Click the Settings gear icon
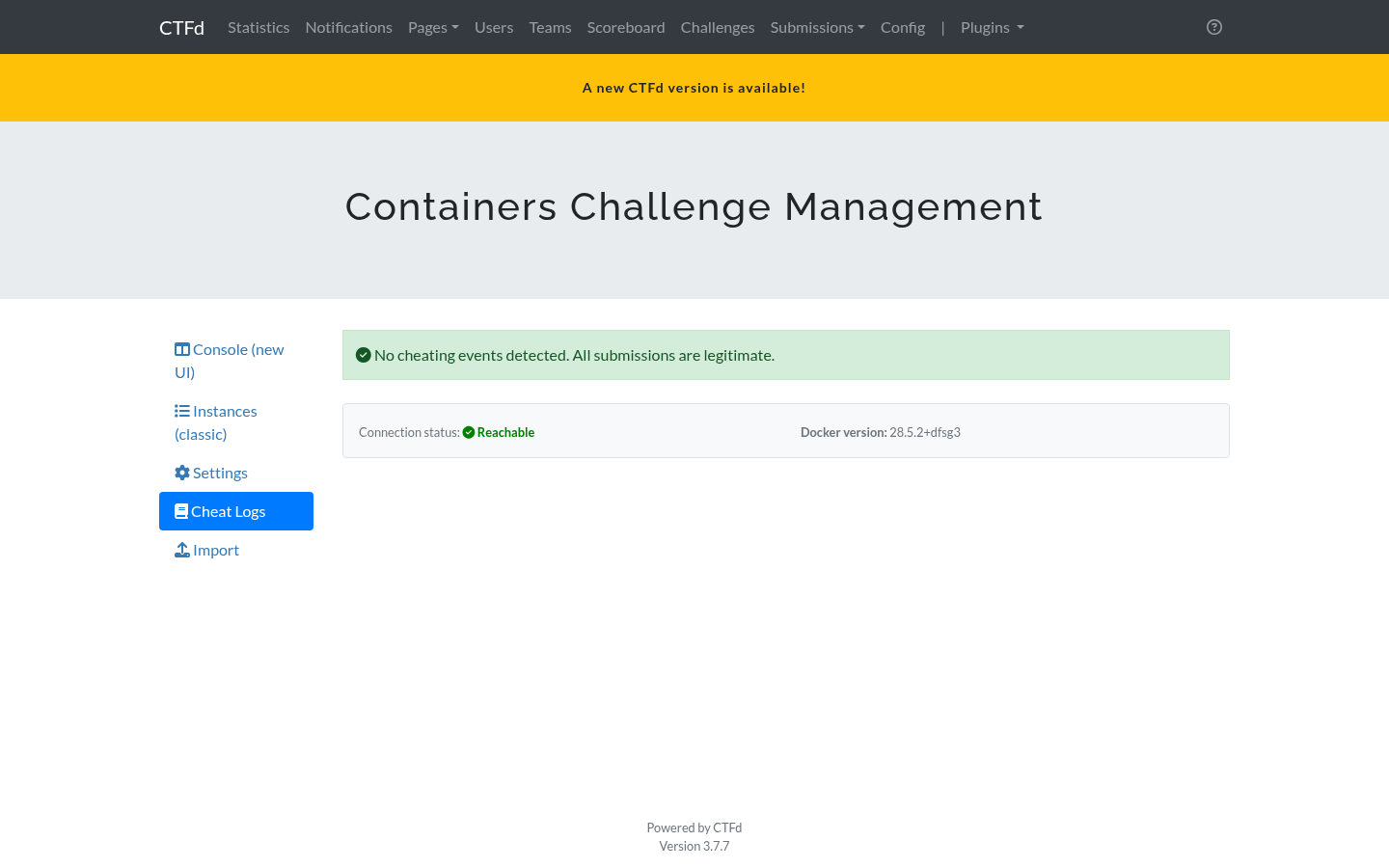This screenshot has height=868, width=1389. coord(182,473)
